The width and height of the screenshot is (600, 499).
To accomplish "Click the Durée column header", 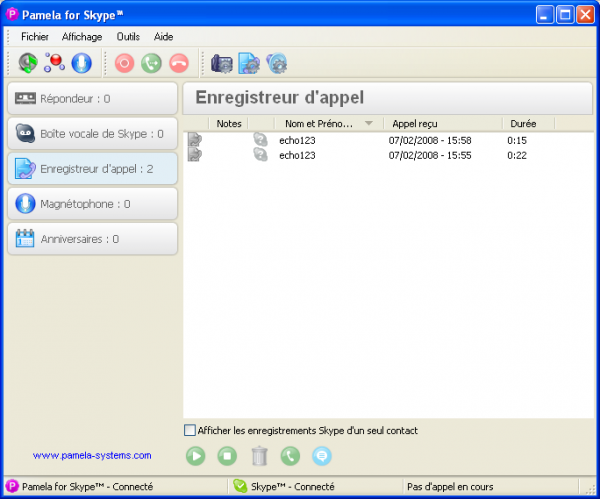I will click(x=523, y=124).
